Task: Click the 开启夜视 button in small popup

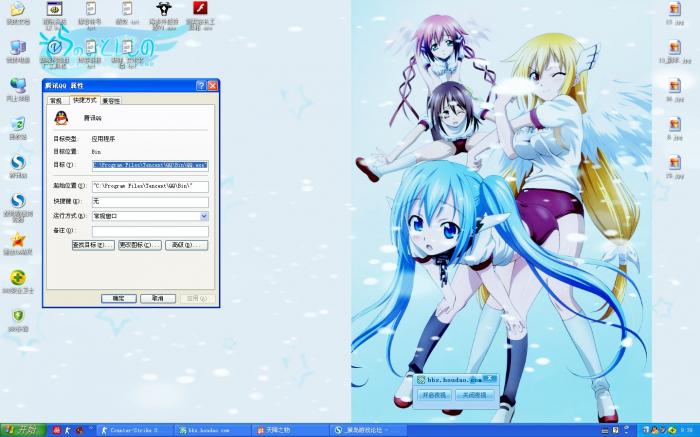Action: (434, 395)
